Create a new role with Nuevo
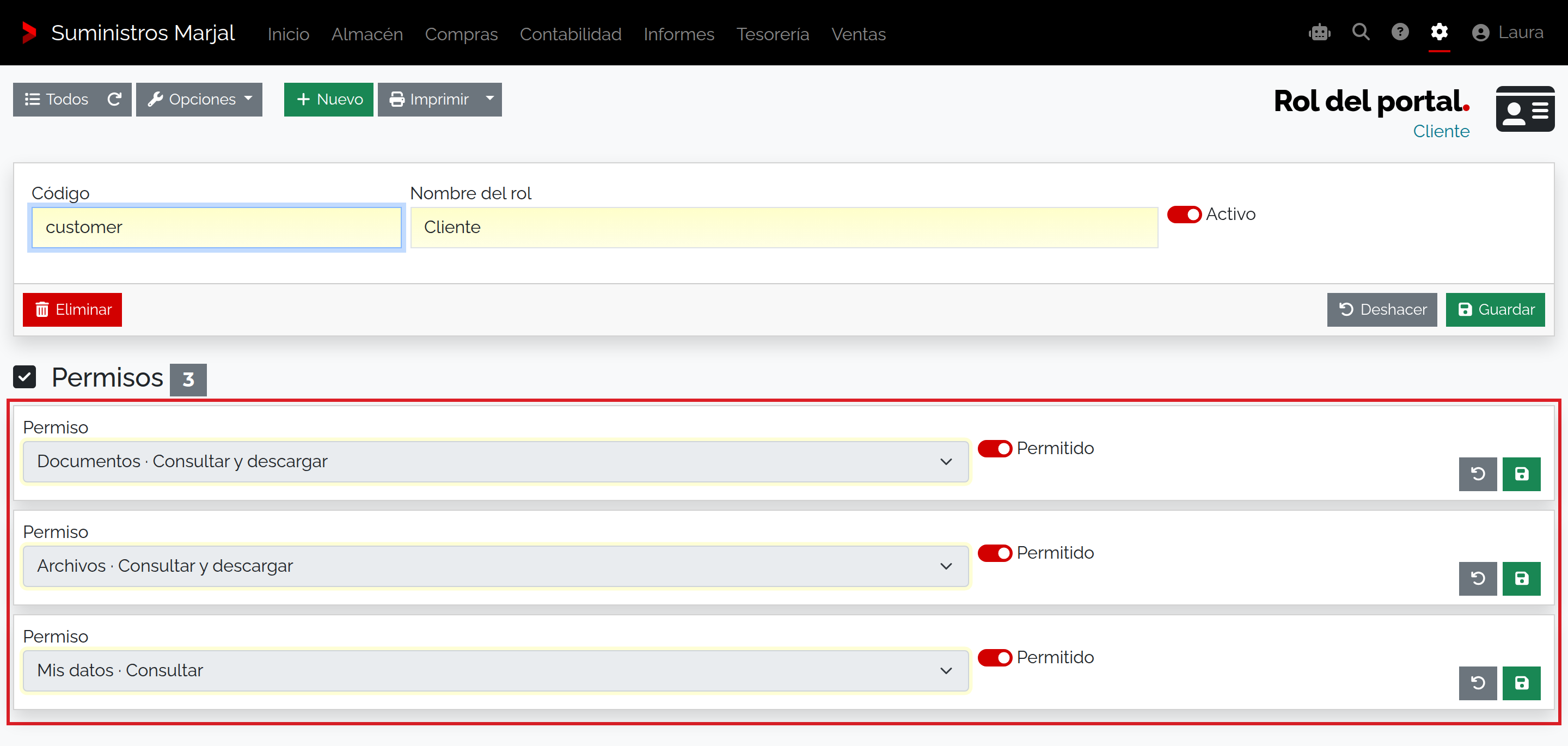1568x746 pixels. pos(329,99)
